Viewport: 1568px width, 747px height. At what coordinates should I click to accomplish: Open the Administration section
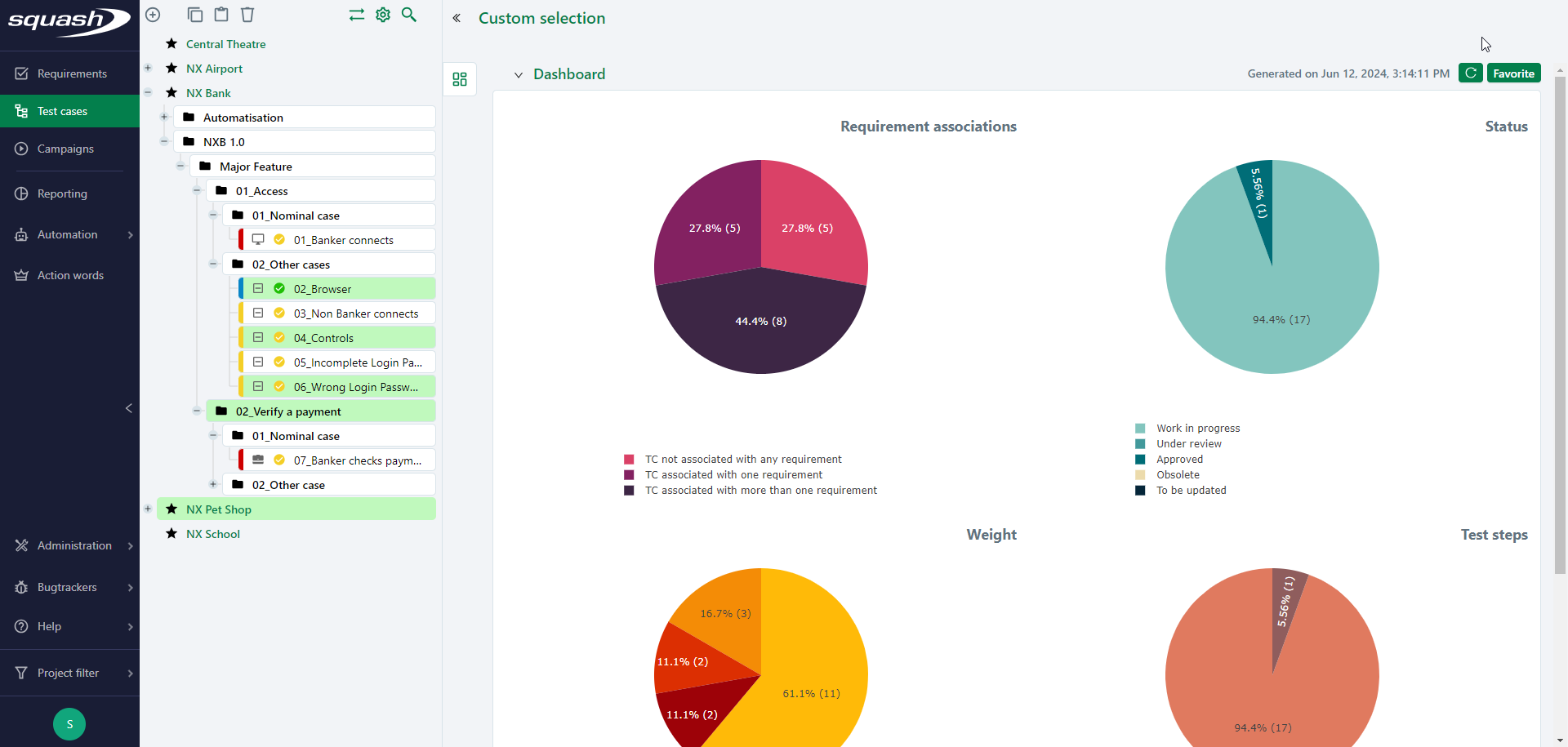tap(74, 545)
